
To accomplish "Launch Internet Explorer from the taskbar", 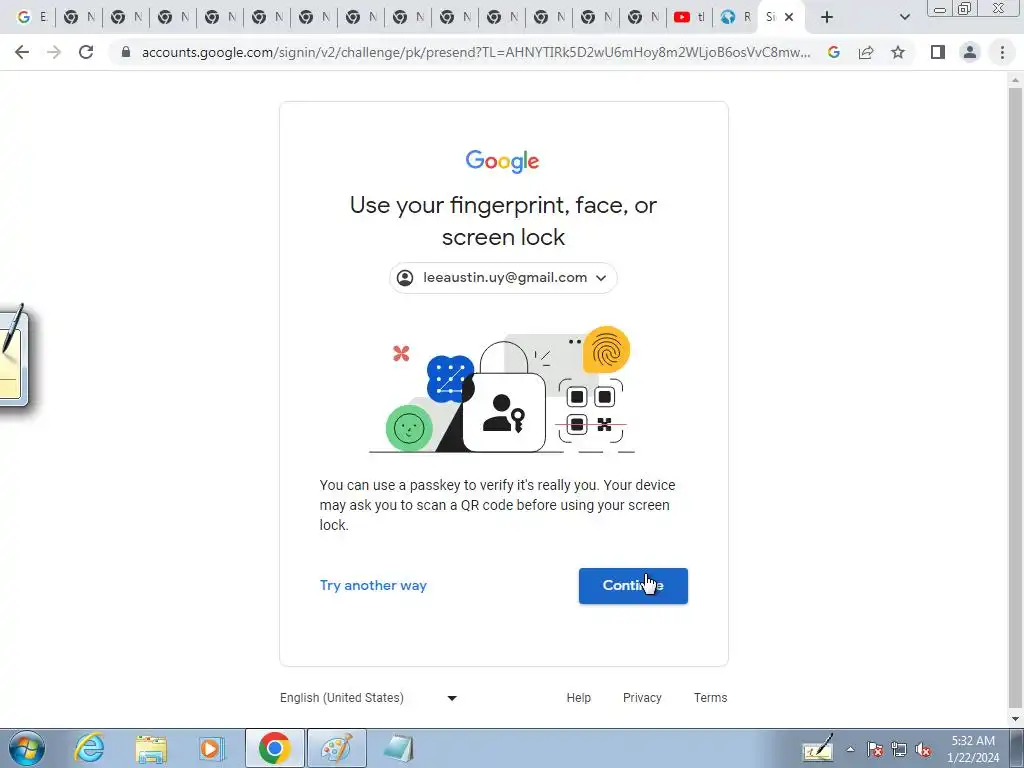I will click(89, 748).
